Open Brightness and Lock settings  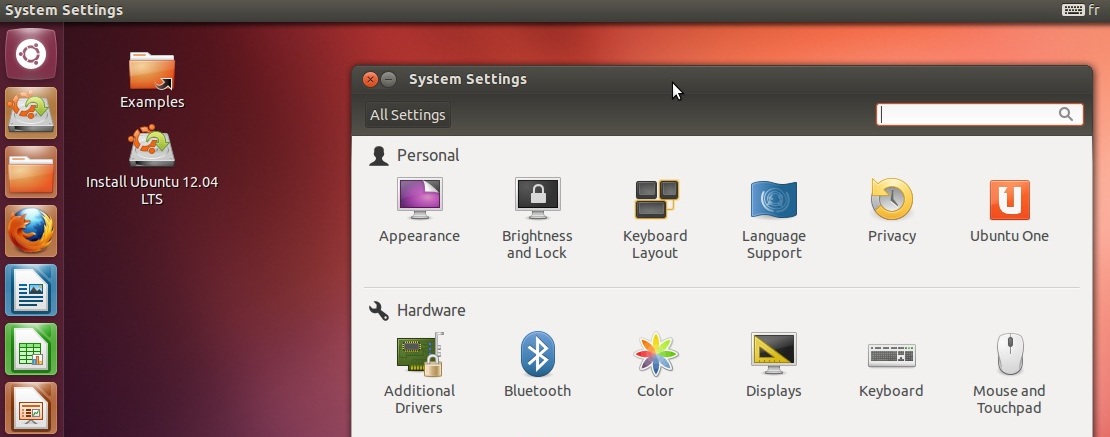click(x=537, y=218)
